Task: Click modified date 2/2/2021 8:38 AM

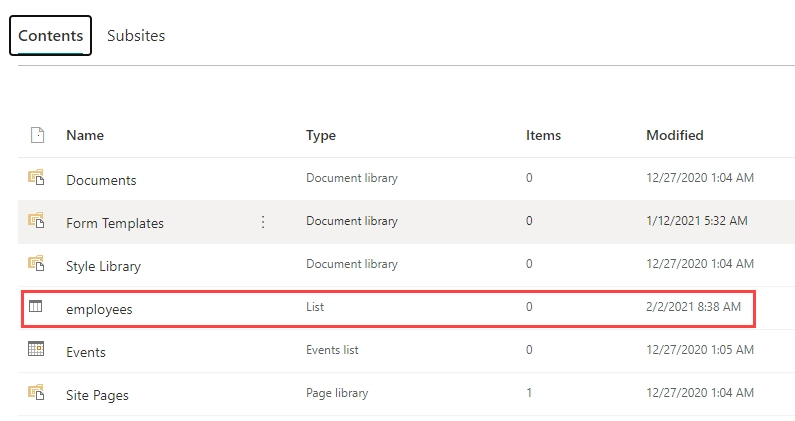Action: click(x=693, y=307)
